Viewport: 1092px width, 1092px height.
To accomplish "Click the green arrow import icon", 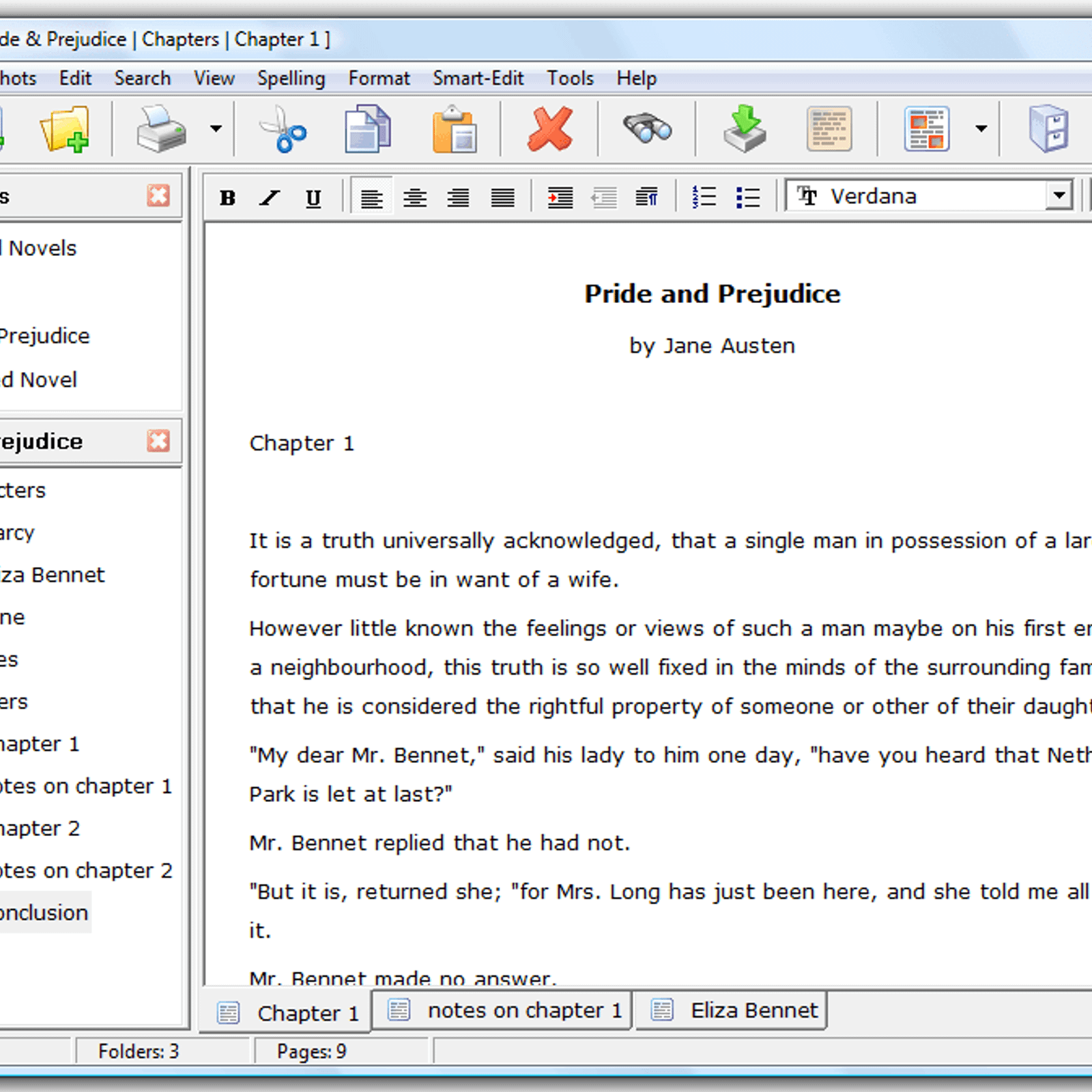I will point(745,128).
